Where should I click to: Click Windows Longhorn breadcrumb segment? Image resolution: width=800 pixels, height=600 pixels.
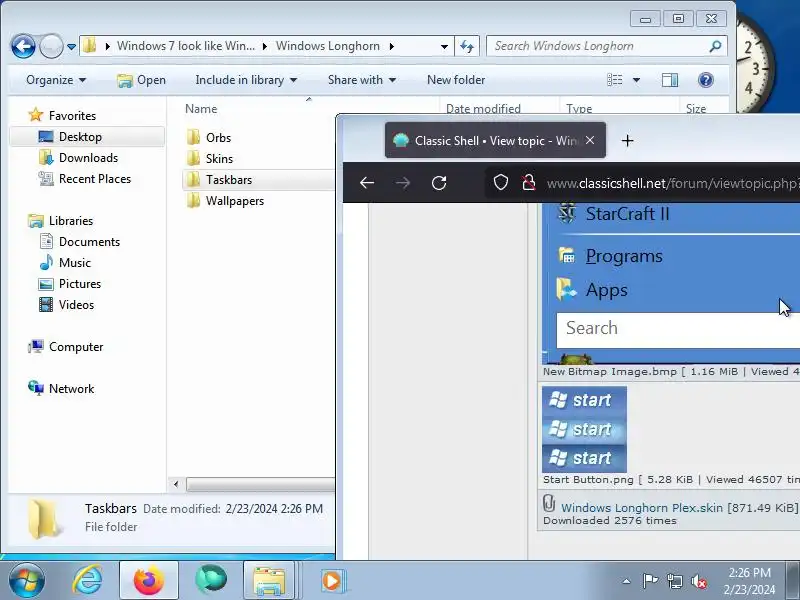point(328,46)
